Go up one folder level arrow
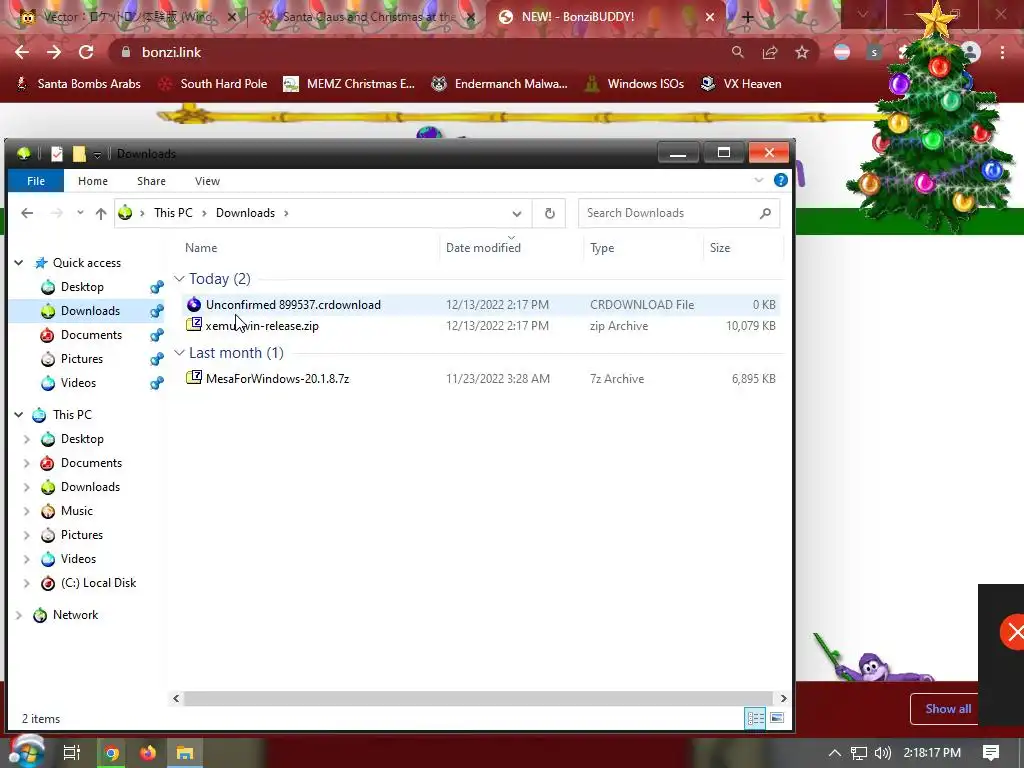The width and height of the screenshot is (1024, 768). pos(101,213)
